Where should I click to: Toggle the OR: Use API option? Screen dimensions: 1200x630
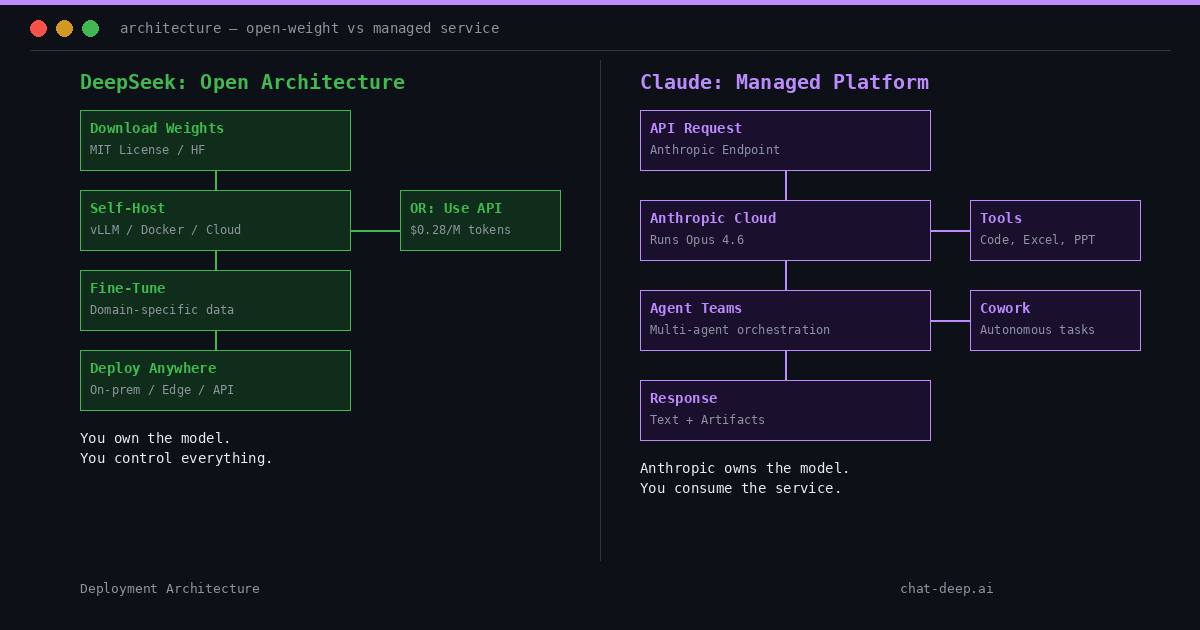coord(480,220)
